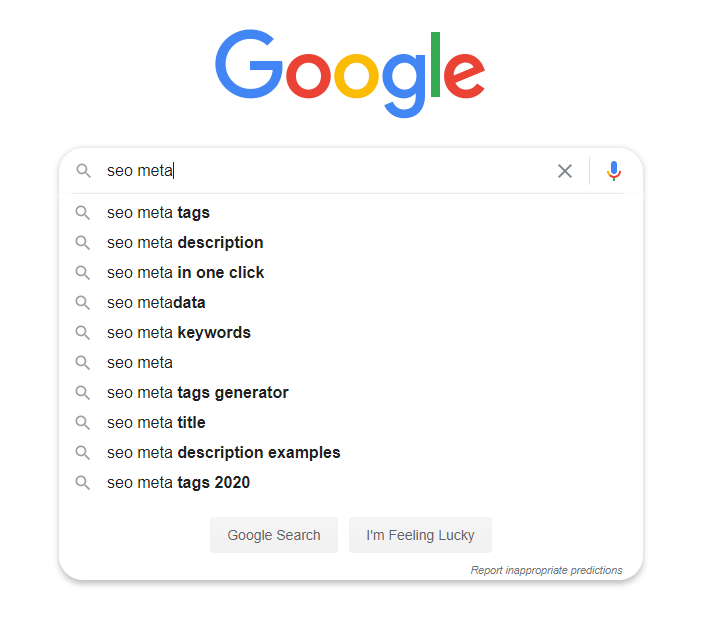Image resolution: width=712 pixels, height=625 pixels.
Task: Click the magnifier icon beside 'seo meta tags 2020'
Action: point(82,482)
